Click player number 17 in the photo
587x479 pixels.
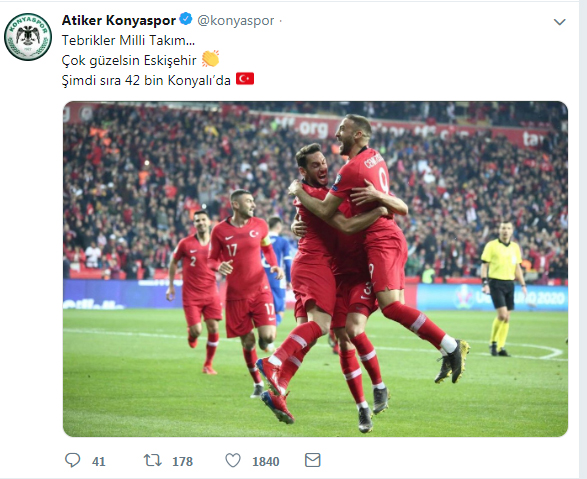pyautogui.click(x=244, y=292)
